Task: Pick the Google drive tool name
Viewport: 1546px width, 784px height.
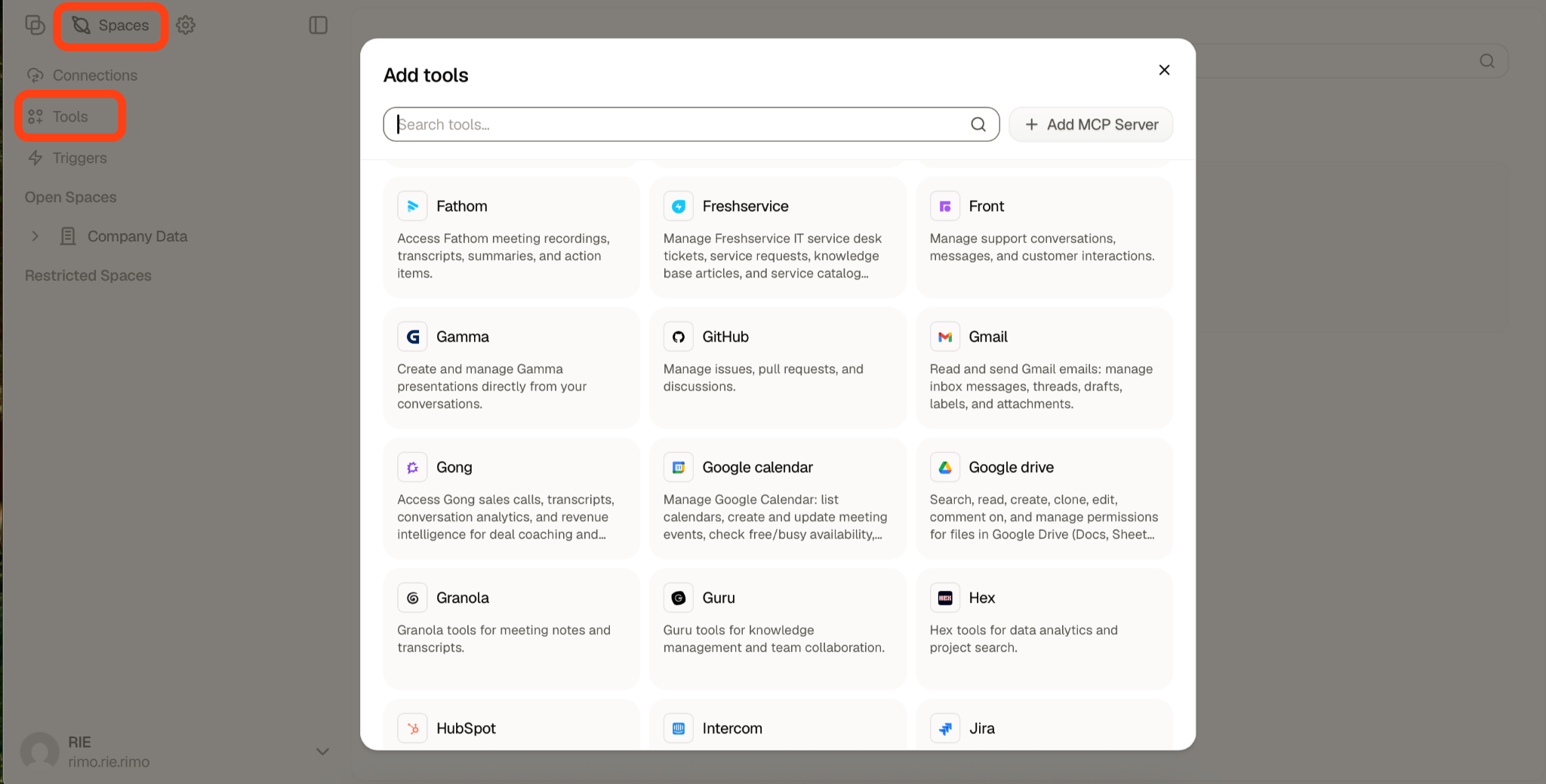Action: click(x=1012, y=467)
